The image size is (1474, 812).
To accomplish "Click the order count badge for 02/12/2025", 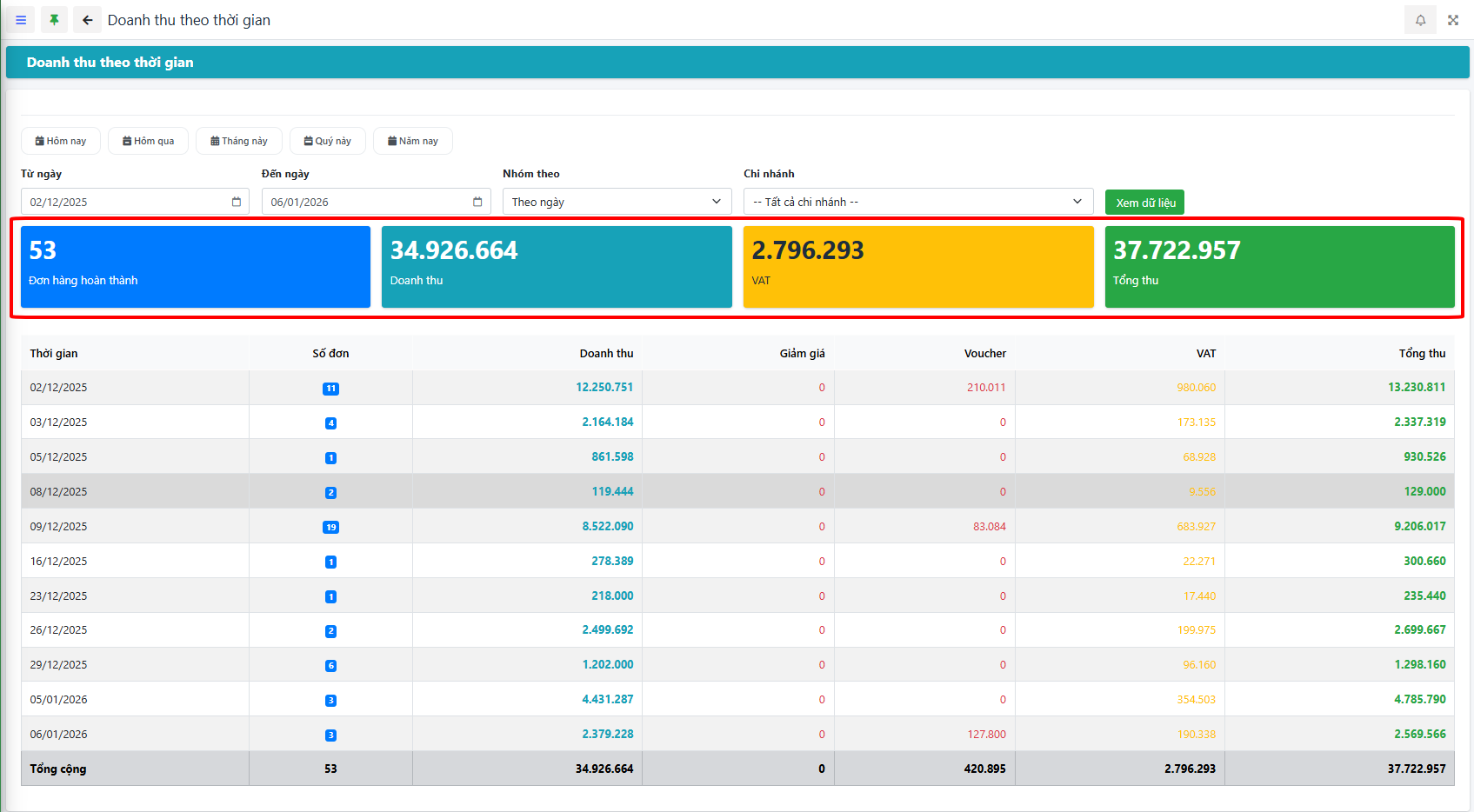I will (x=330, y=389).
